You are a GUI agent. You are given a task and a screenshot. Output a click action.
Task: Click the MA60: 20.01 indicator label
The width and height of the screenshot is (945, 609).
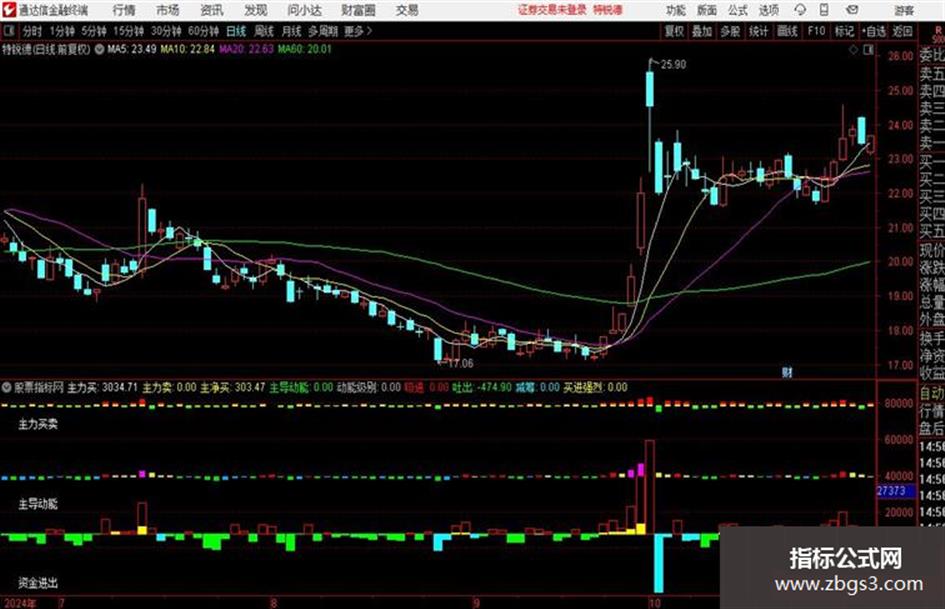(x=304, y=49)
